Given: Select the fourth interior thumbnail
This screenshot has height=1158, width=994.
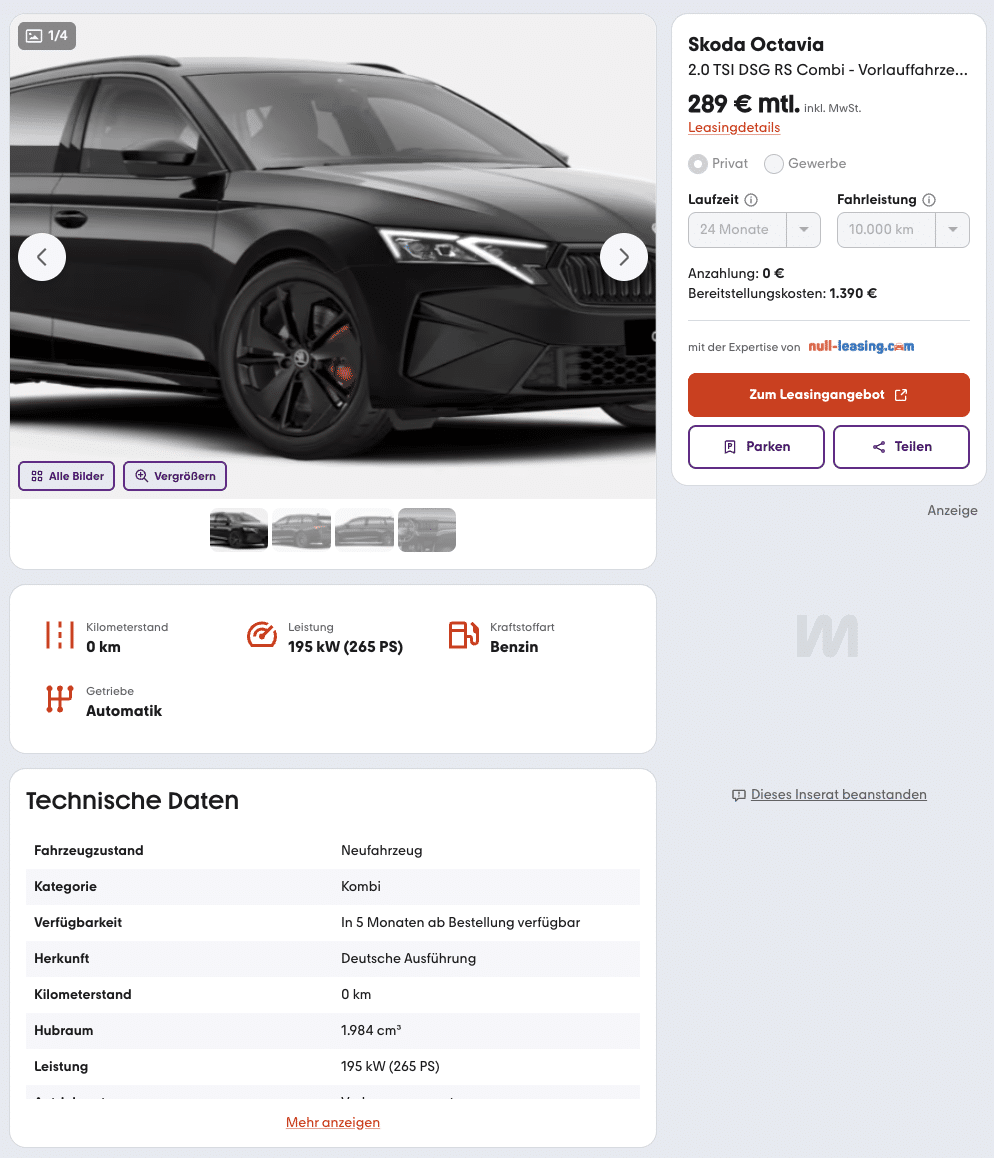Looking at the screenshot, I should (427, 530).
